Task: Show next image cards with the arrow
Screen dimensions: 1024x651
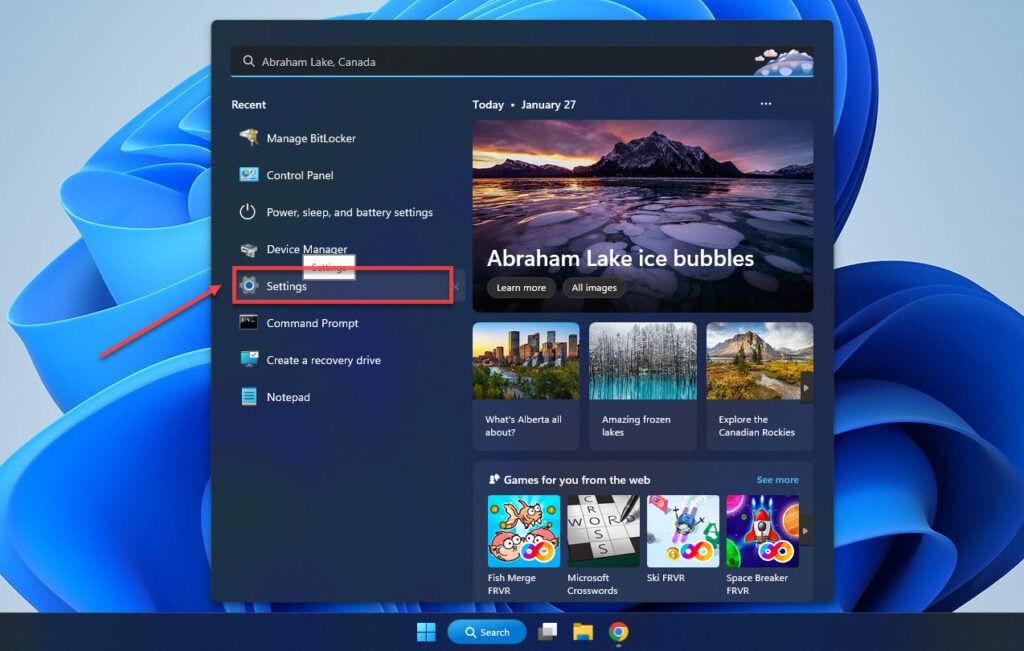Action: tap(807, 388)
